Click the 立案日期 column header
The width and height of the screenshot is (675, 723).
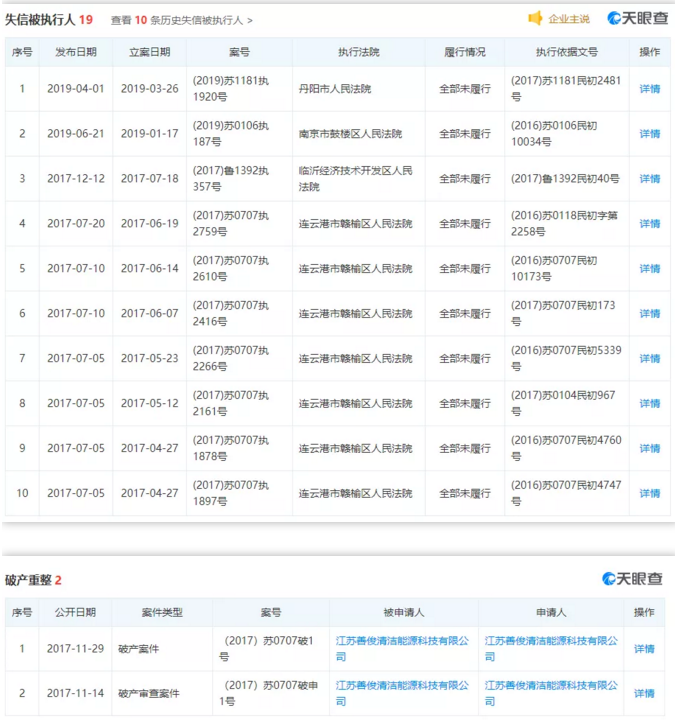click(149, 52)
